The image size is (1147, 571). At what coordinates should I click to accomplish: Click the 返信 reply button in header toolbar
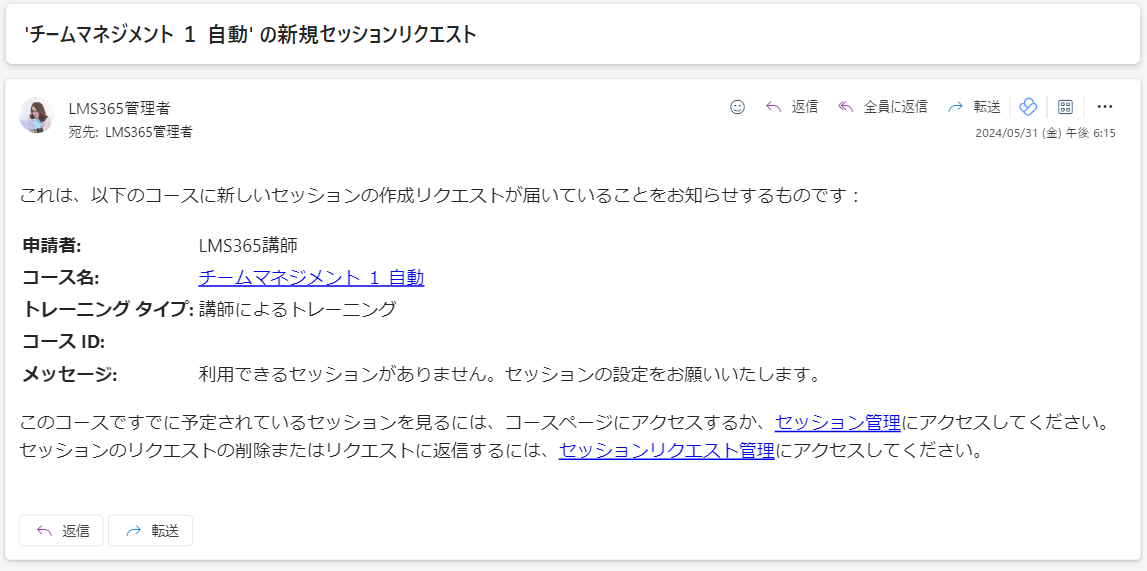pyautogui.click(x=791, y=107)
